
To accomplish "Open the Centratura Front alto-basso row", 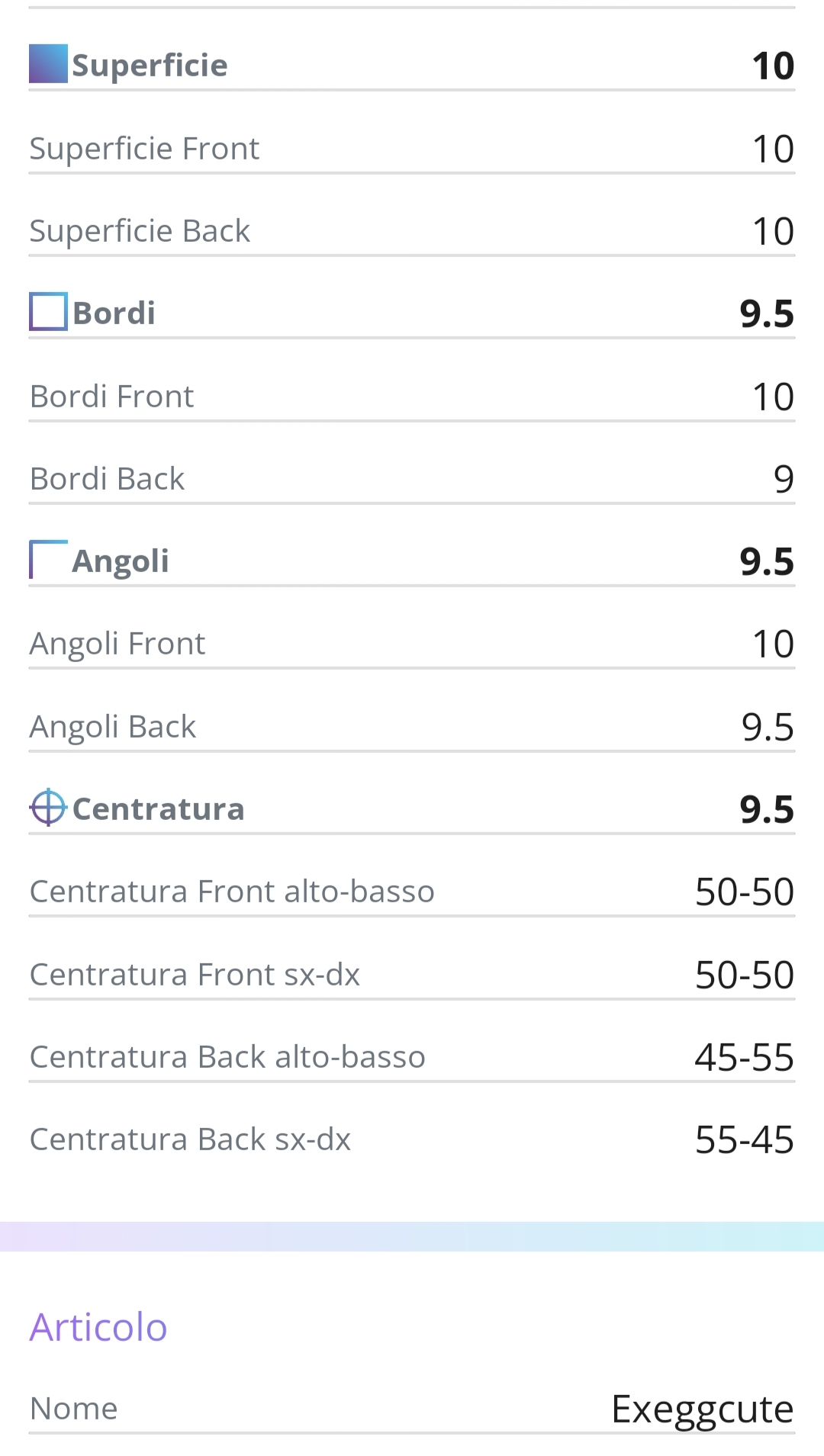I will click(412, 891).
